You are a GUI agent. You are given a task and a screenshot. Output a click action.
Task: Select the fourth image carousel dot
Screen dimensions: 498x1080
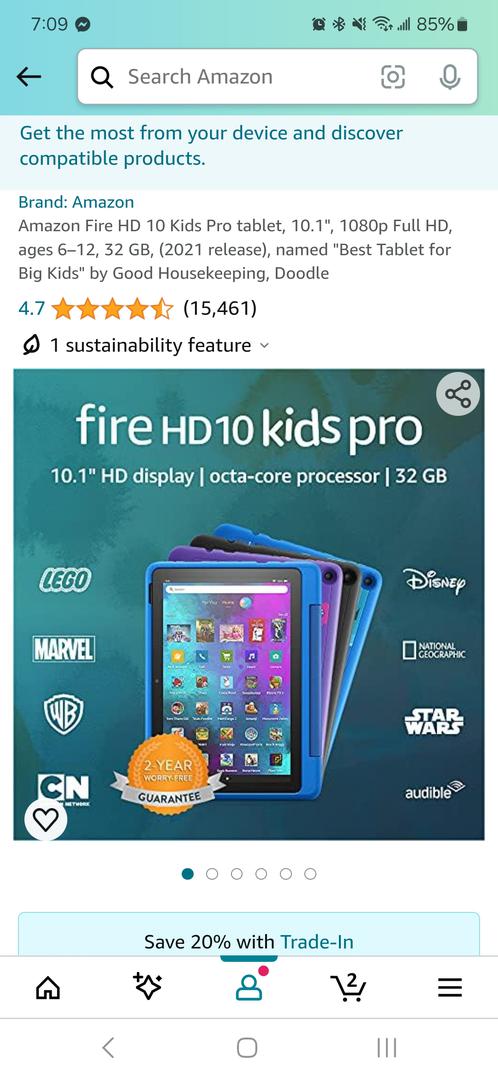[x=261, y=873]
